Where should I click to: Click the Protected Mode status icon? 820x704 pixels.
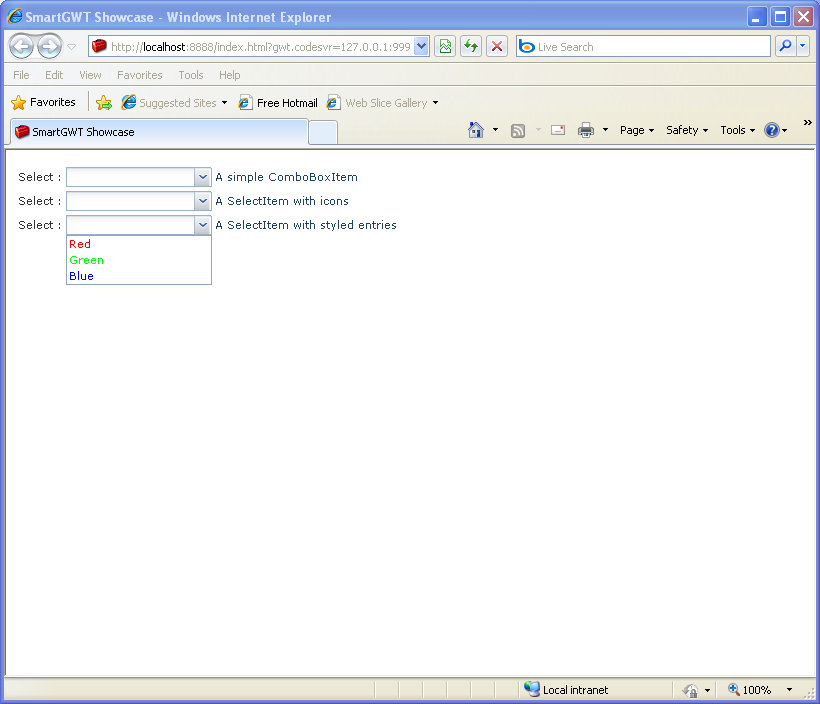coord(691,690)
